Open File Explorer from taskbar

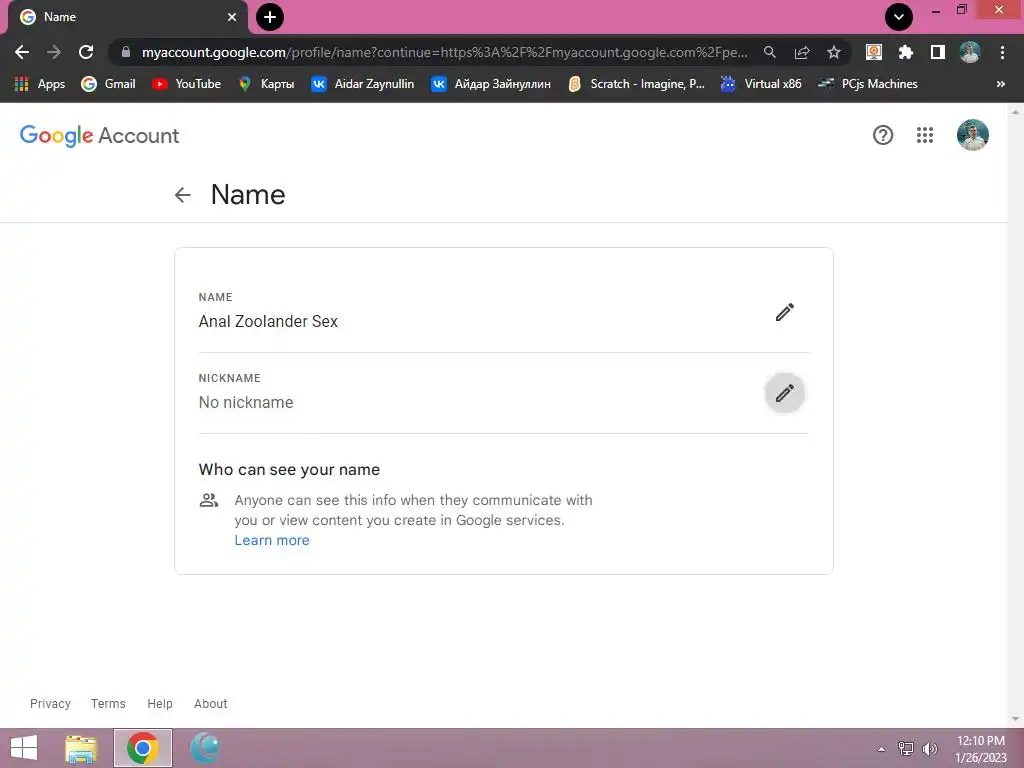(x=81, y=748)
